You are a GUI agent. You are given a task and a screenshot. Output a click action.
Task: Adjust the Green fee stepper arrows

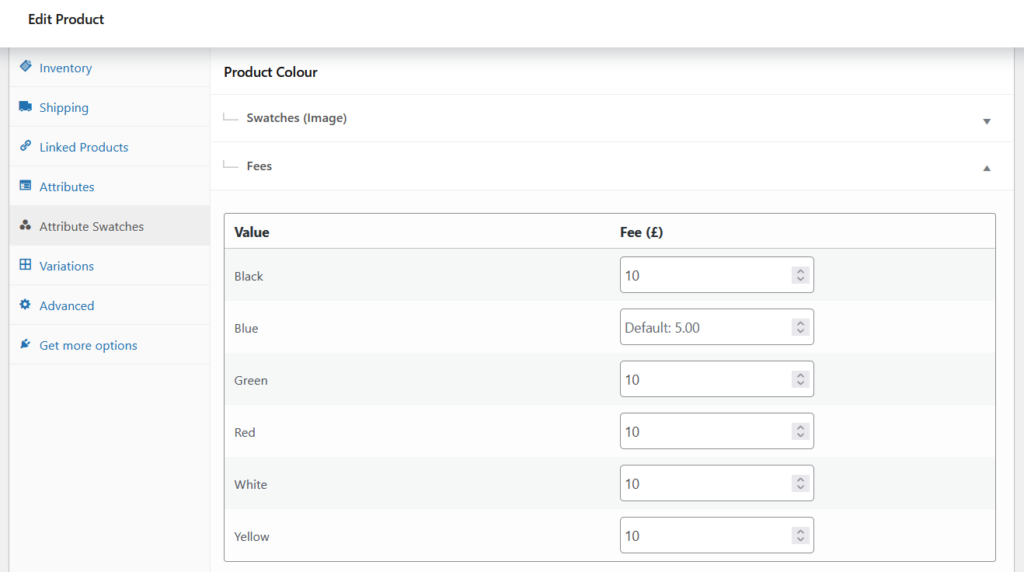(x=800, y=379)
